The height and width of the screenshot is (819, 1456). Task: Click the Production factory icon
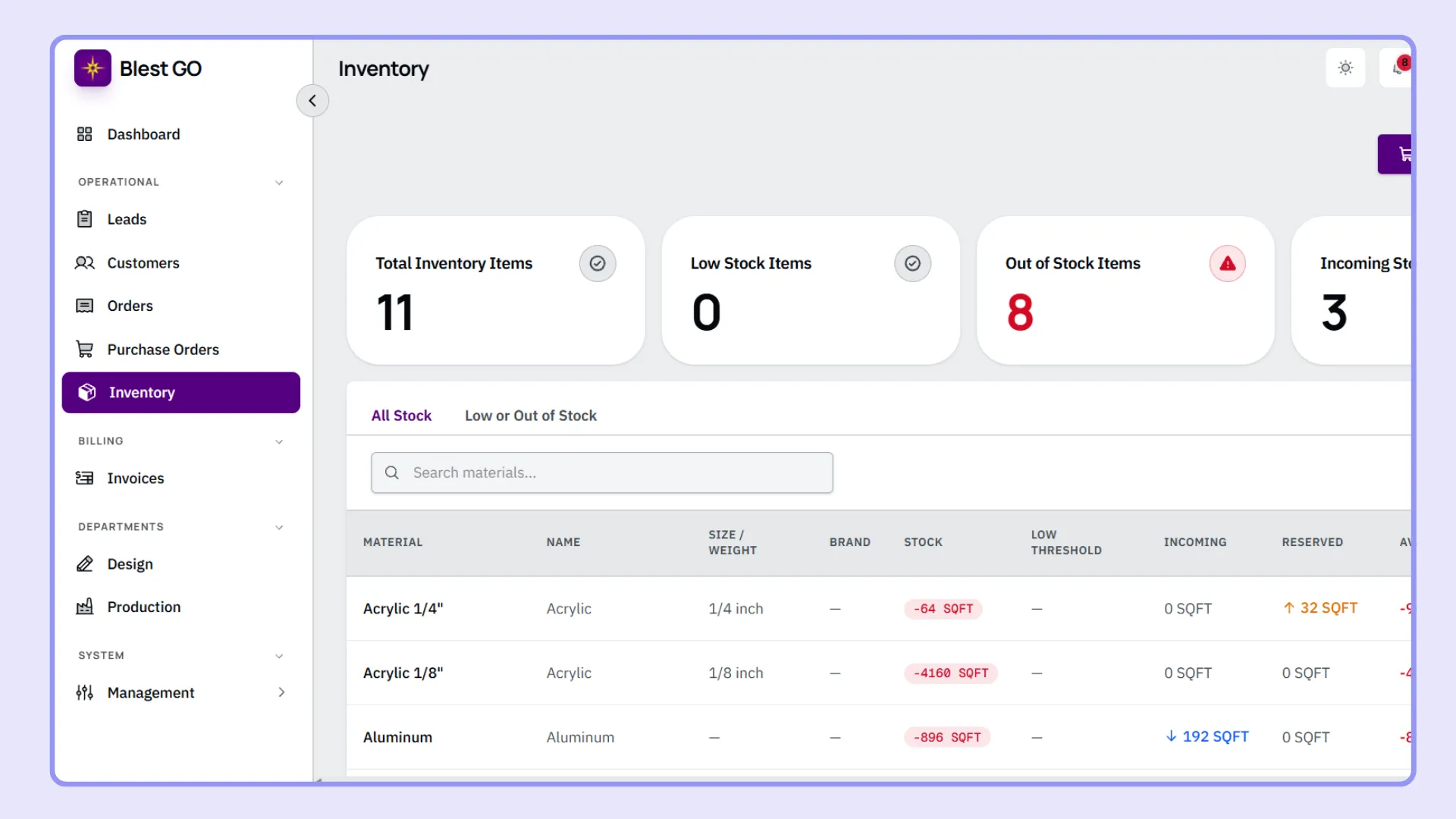(x=84, y=607)
